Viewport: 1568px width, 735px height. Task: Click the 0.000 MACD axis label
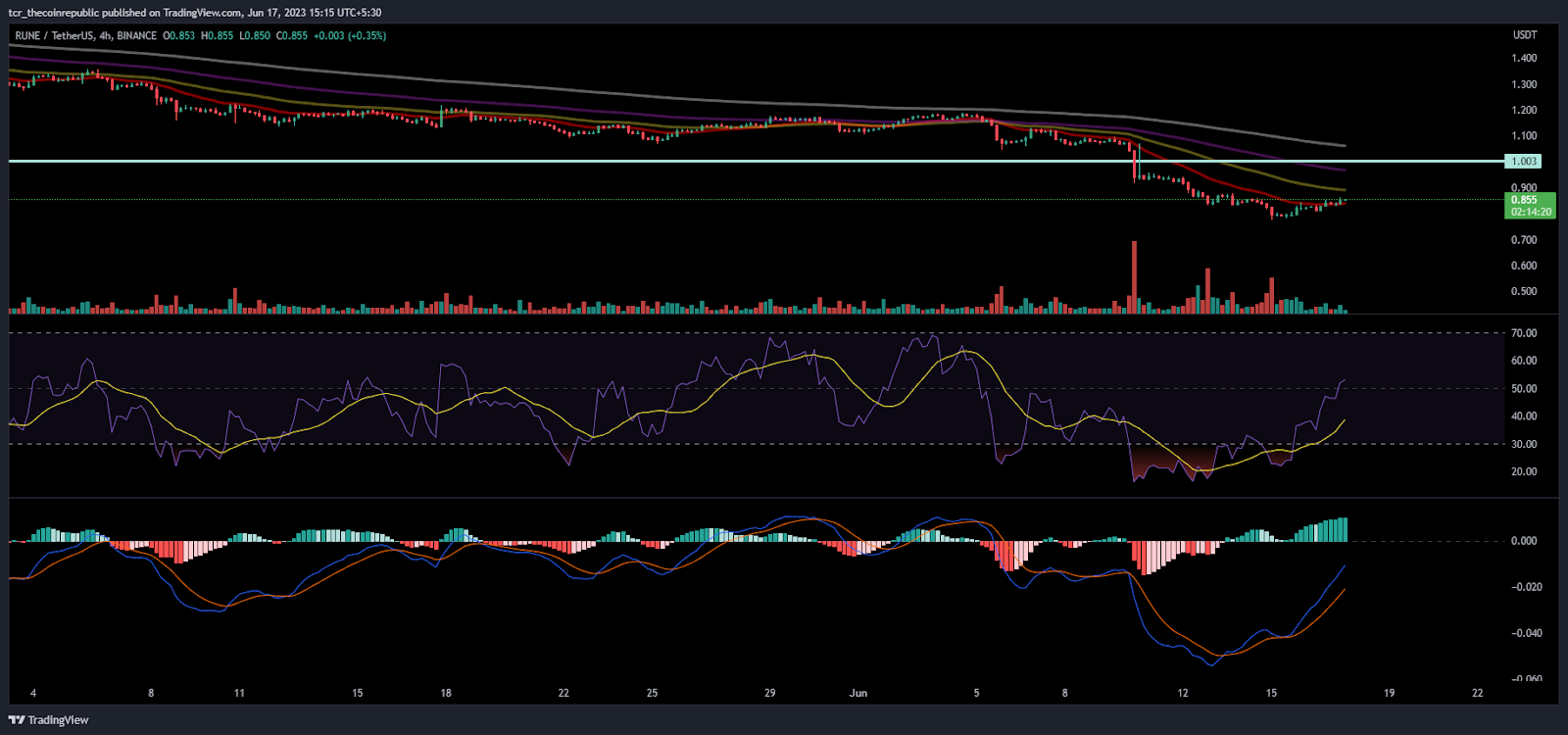click(x=1524, y=541)
